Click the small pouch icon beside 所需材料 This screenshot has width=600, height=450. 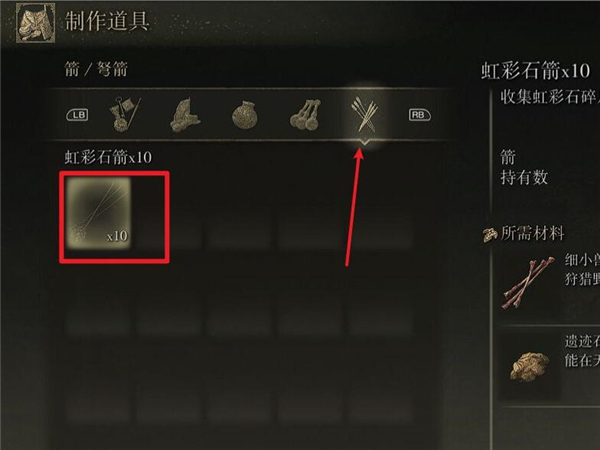489,235
